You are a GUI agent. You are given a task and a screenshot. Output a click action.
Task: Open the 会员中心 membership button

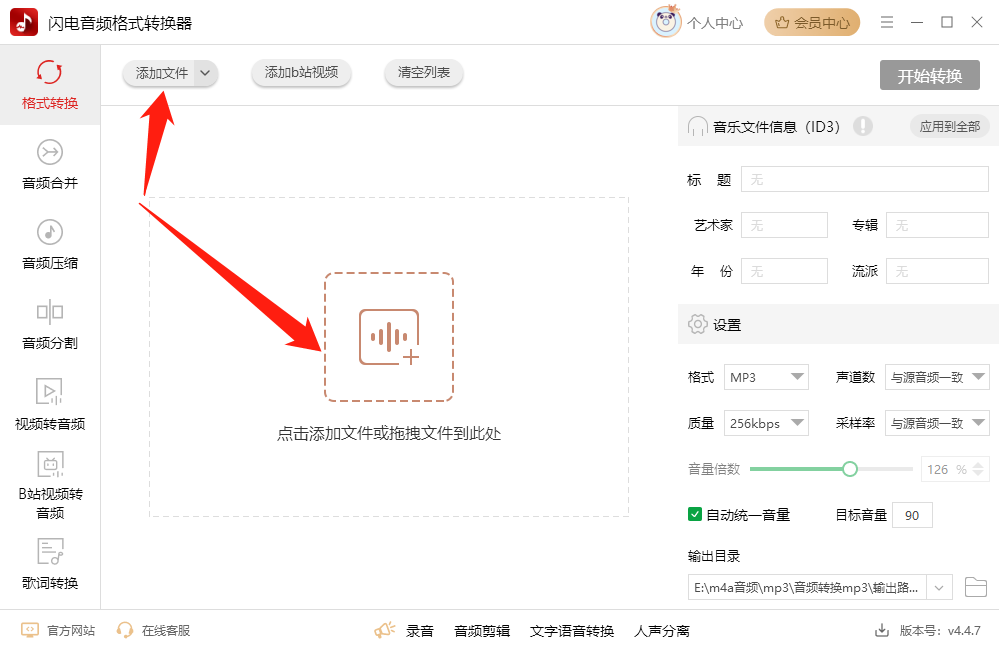(x=812, y=23)
